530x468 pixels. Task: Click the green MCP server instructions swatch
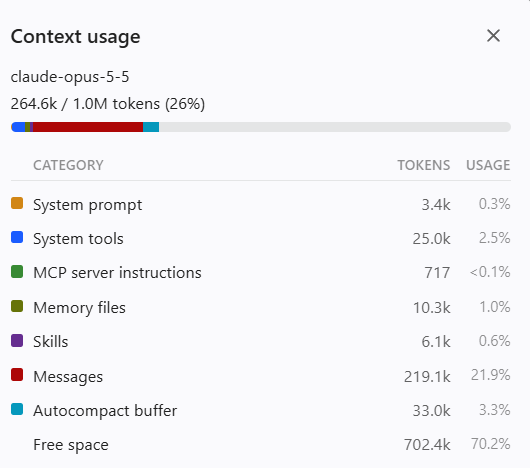coord(17,272)
